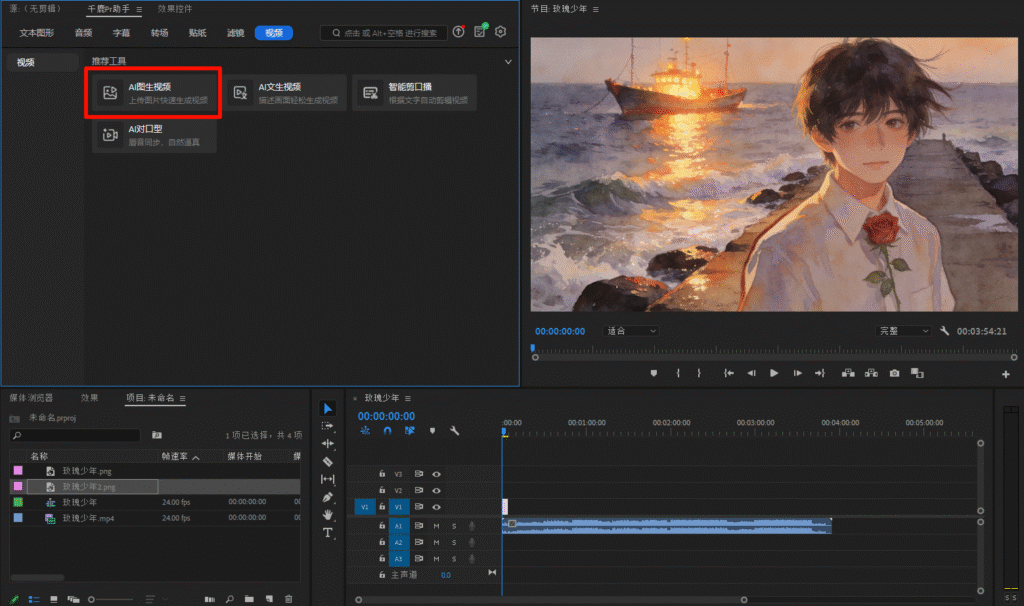Image resolution: width=1024 pixels, height=606 pixels.
Task: Launch the 智能剪口播 tool
Action: [414, 93]
